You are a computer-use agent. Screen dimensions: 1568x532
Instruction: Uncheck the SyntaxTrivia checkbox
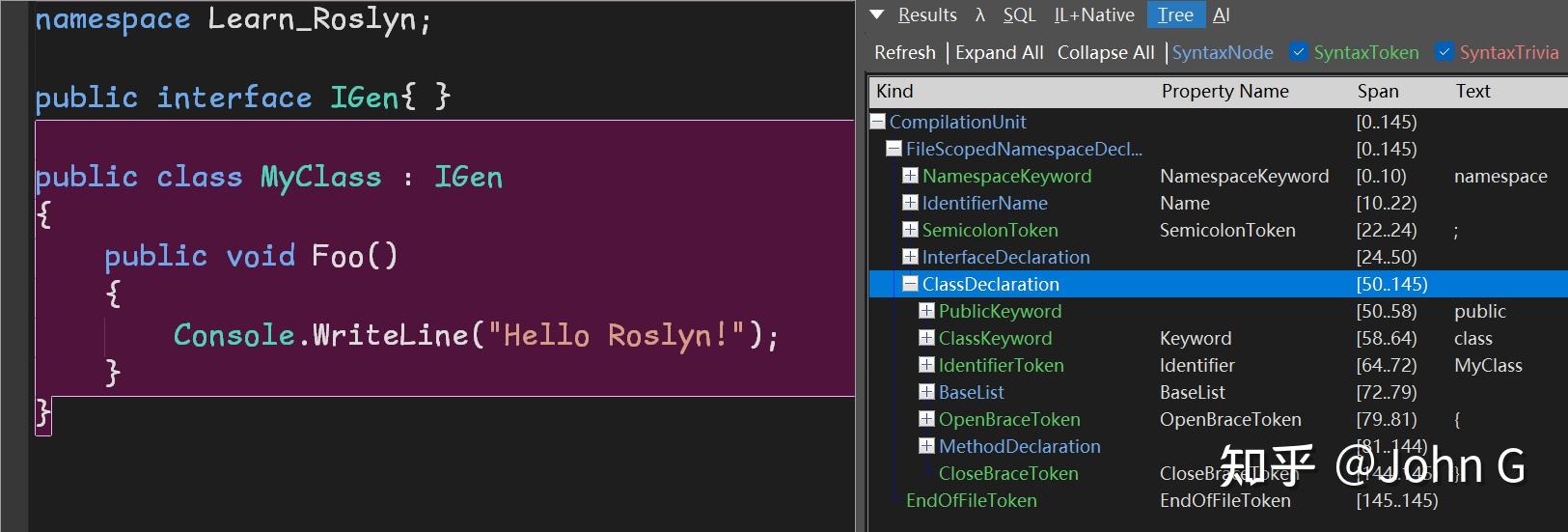pyautogui.click(x=1444, y=52)
